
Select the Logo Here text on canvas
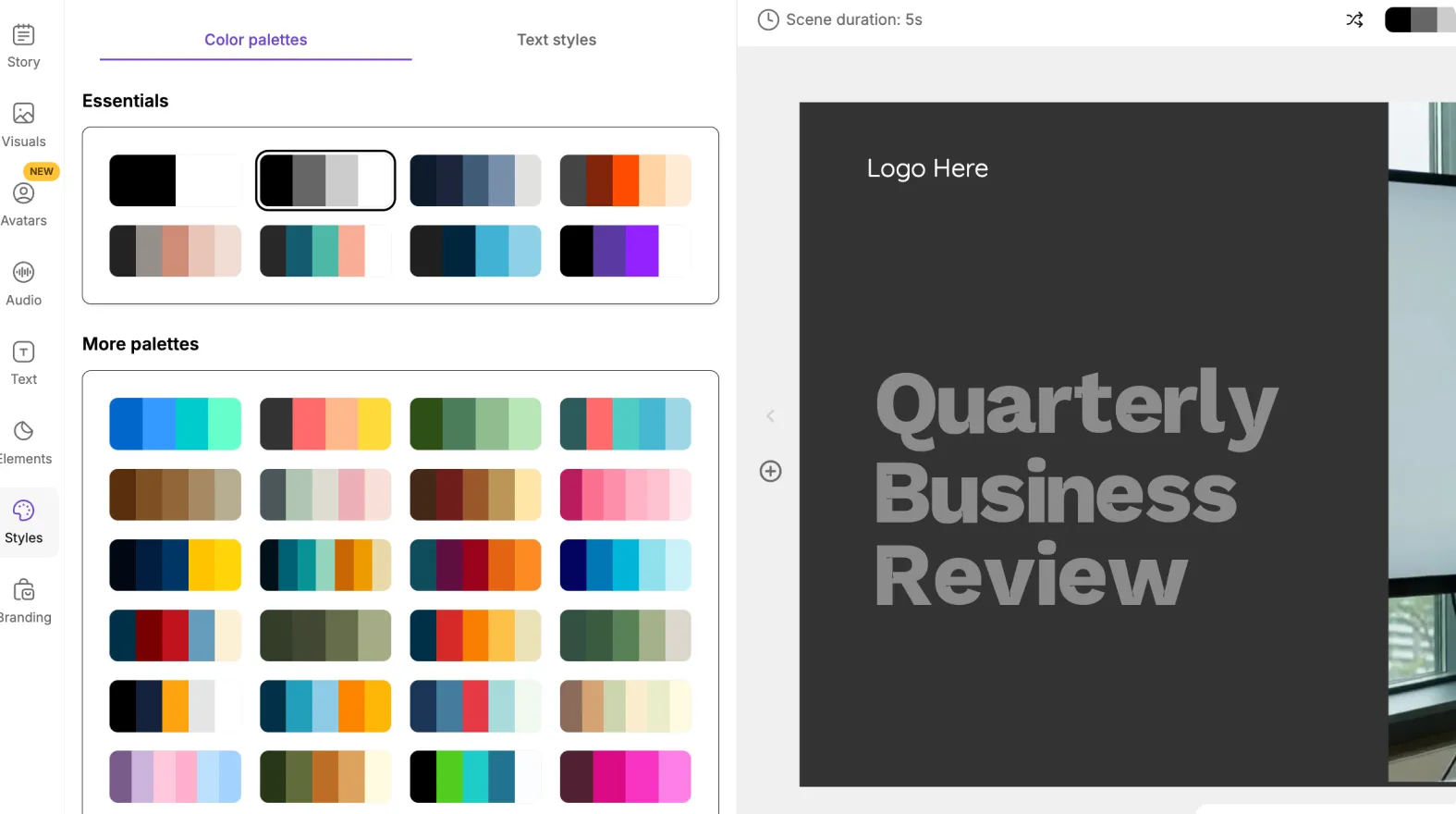(927, 168)
